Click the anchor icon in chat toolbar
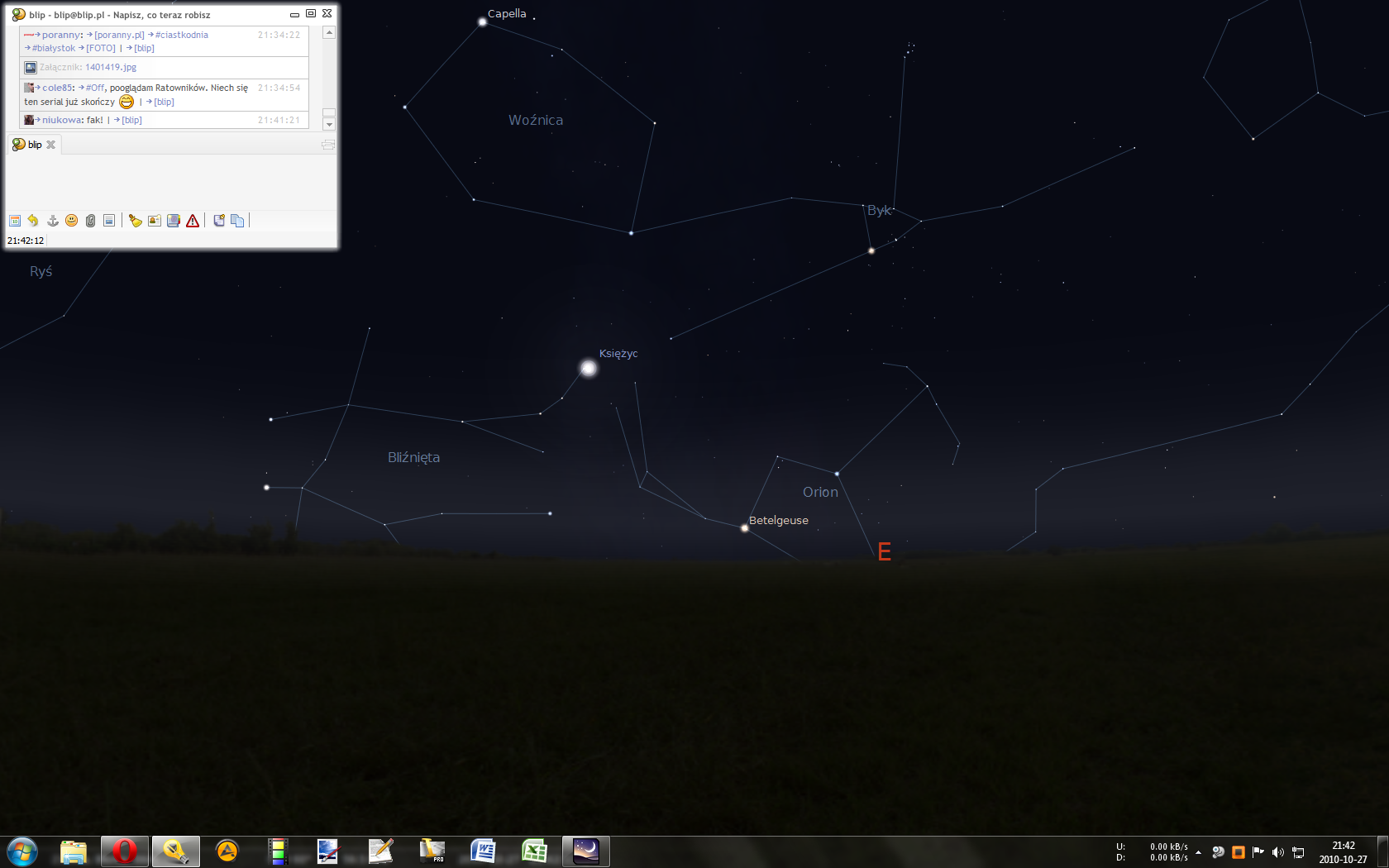This screenshot has height=868, width=1389. [52, 221]
